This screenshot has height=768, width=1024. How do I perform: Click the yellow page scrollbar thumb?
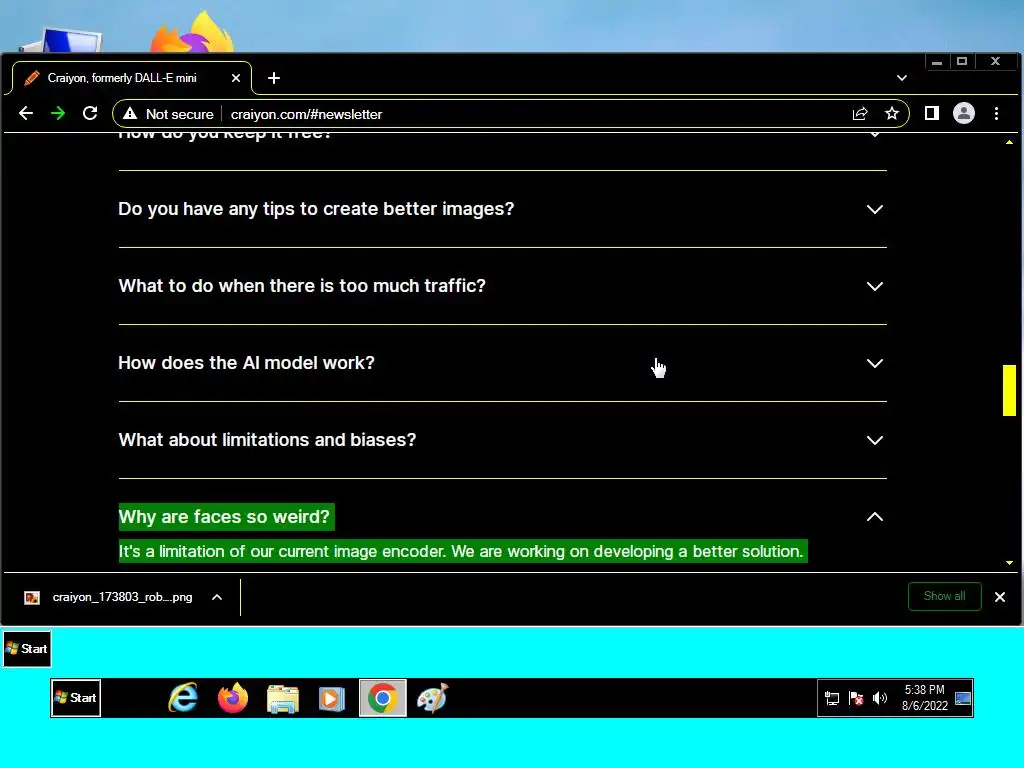[x=1009, y=391]
